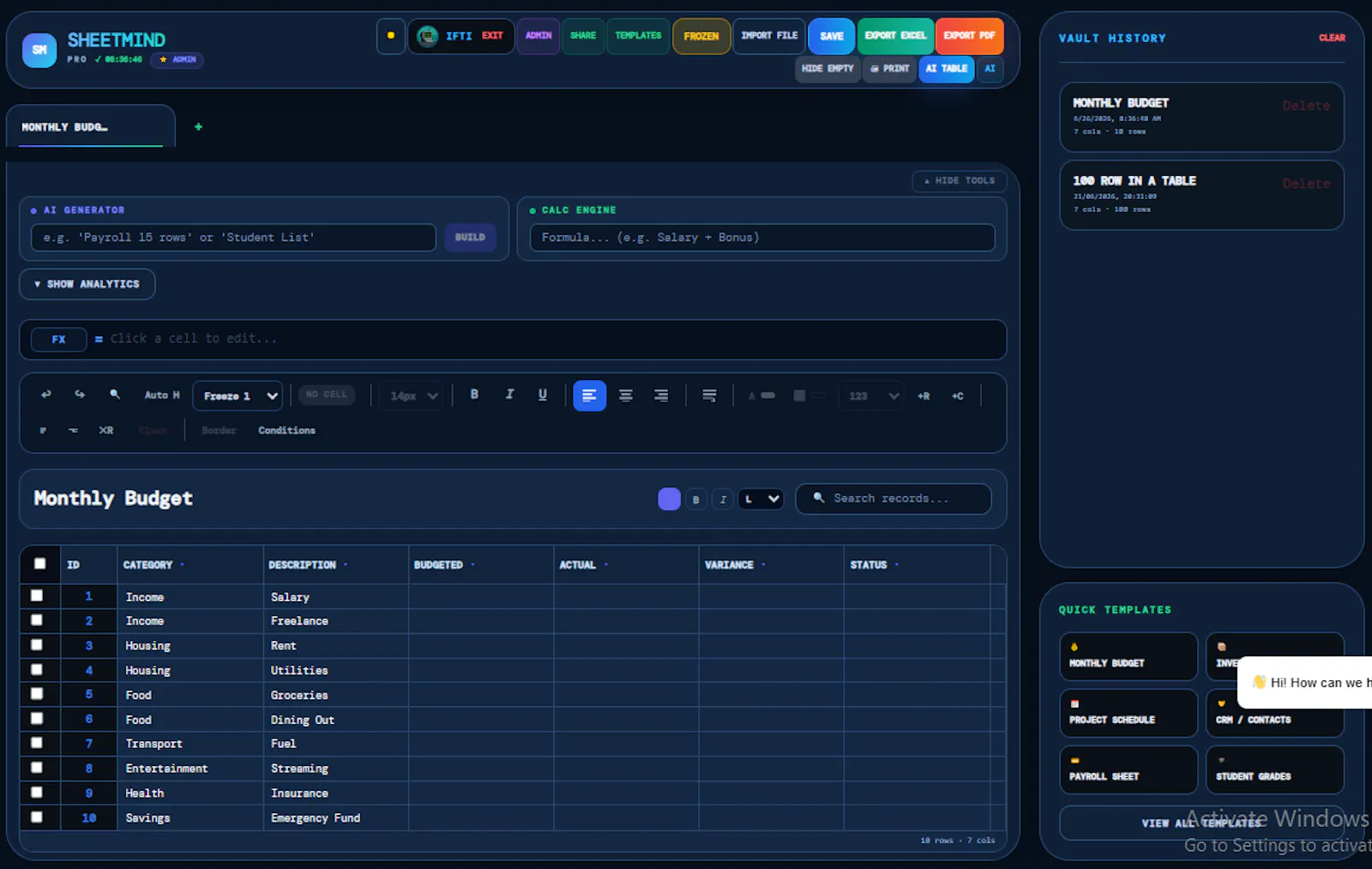Click the I italic button beside the table title
The height and width of the screenshot is (869, 1372).
723,499
